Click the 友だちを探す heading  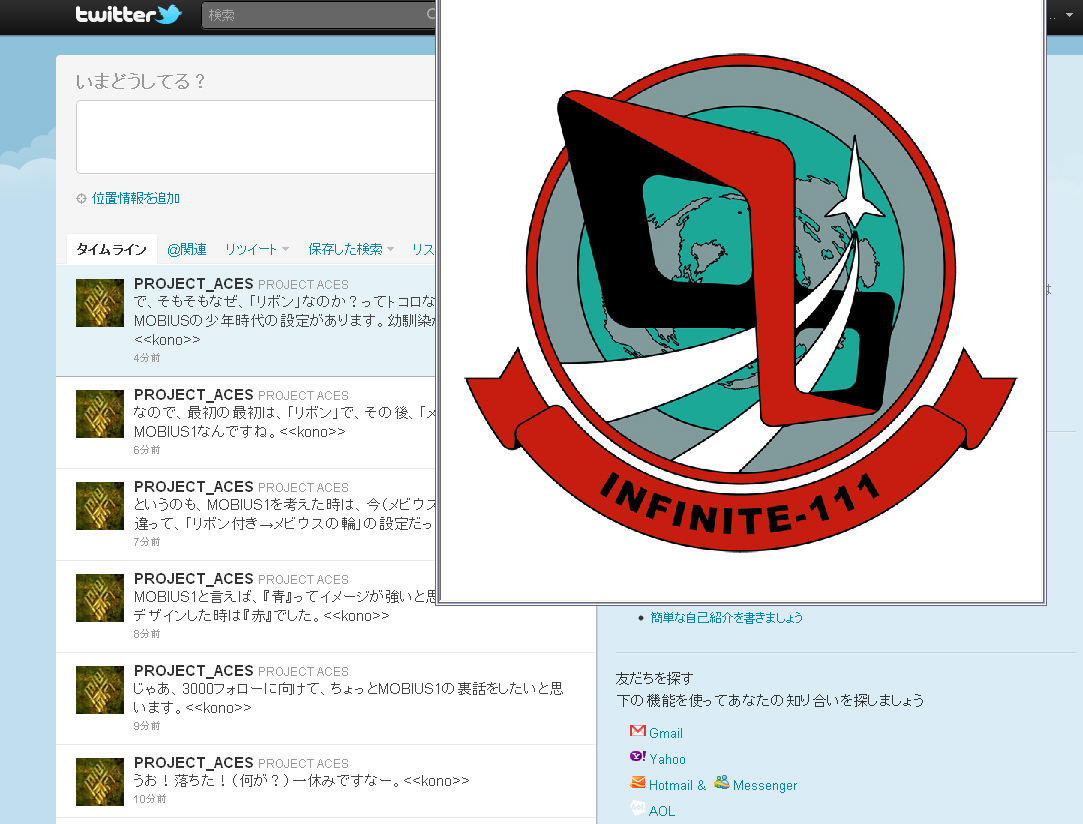click(x=654, y=678)
